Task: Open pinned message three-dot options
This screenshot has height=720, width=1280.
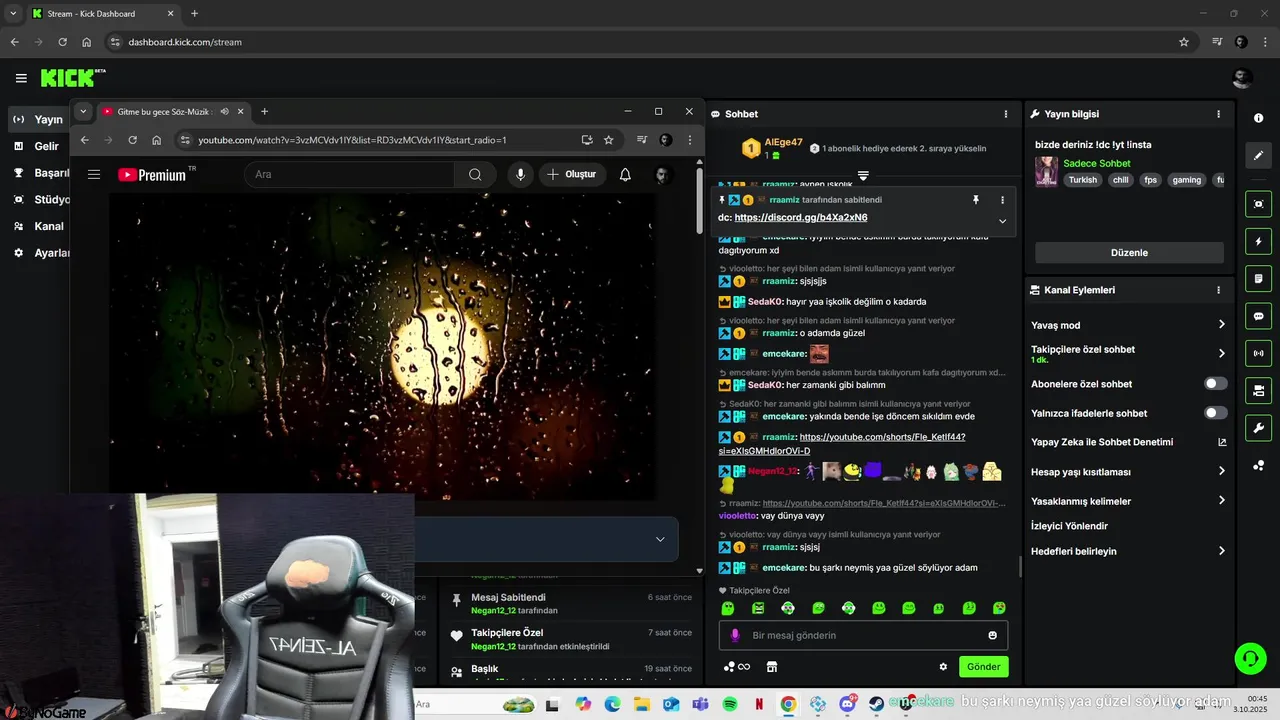Action: pyautogui.click(x=1002, y=200)
